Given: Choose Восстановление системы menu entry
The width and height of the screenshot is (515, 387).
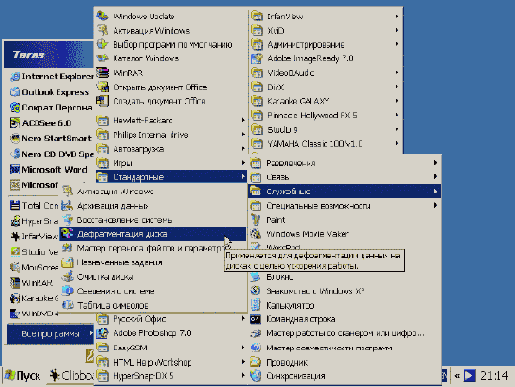Looking at the screenshot, I should (153, 220).
